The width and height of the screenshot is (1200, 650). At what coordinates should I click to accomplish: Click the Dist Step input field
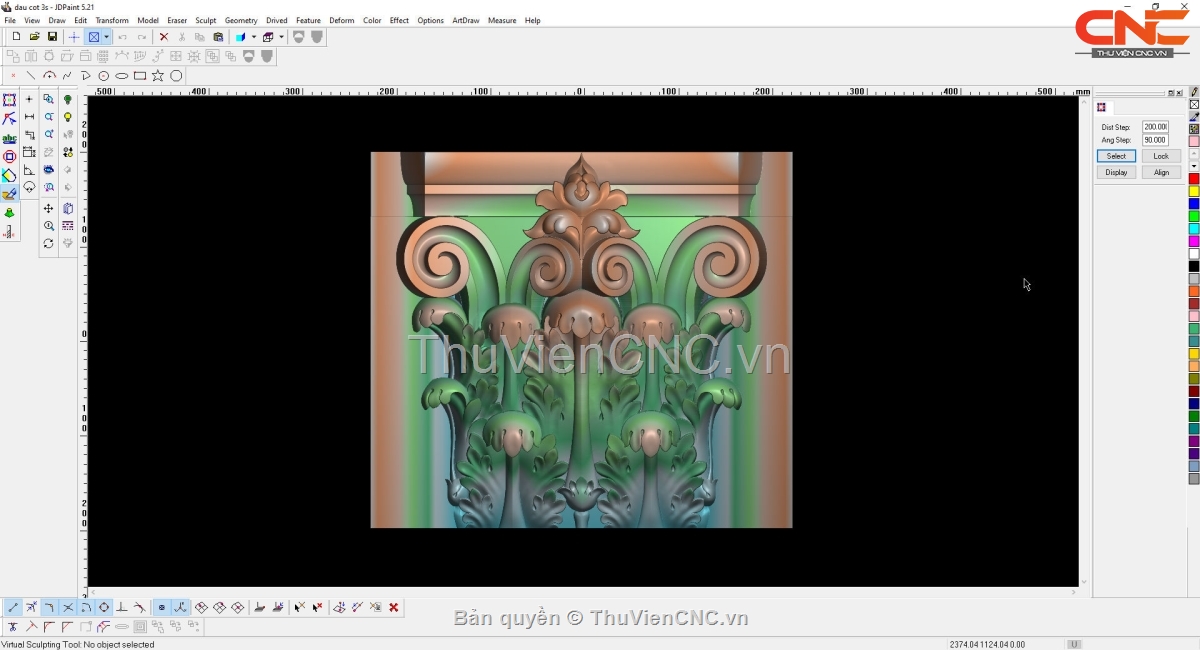(1155, 127)
